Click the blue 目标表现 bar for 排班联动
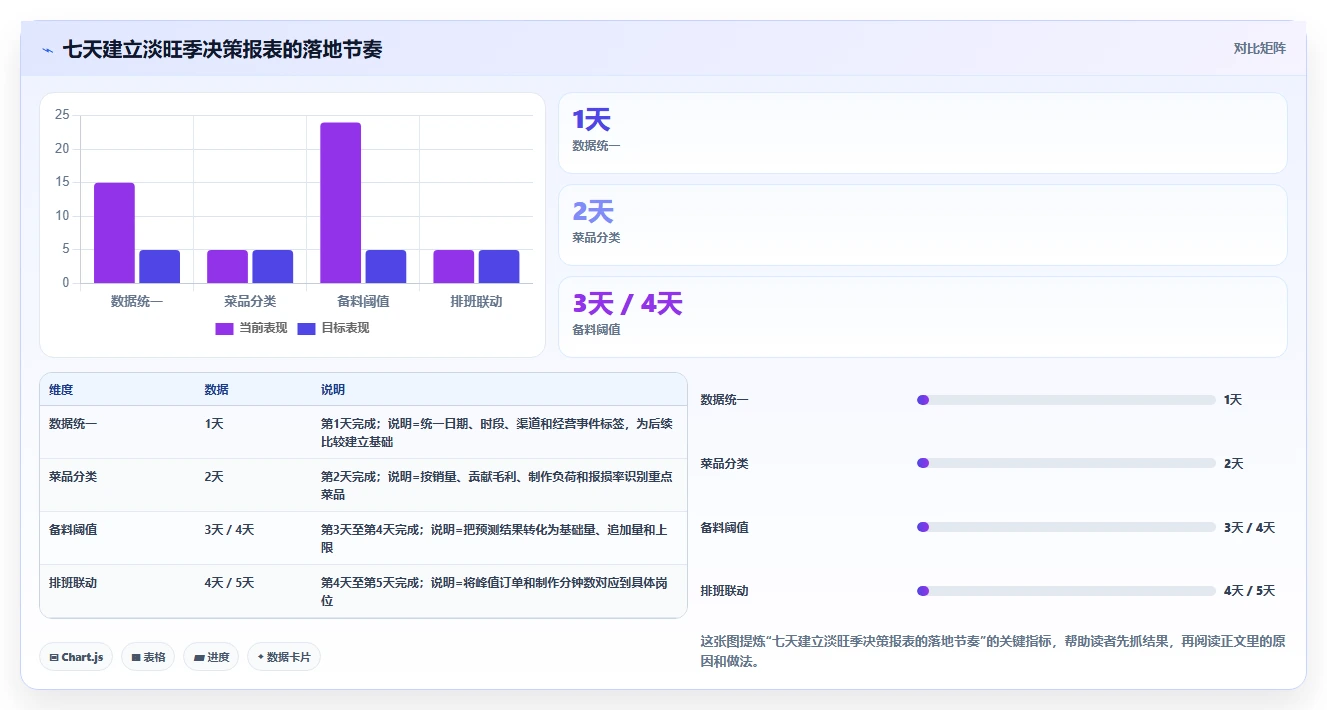Image resolution: width=1327 pixels, height=710 pixels. [499, 266]
